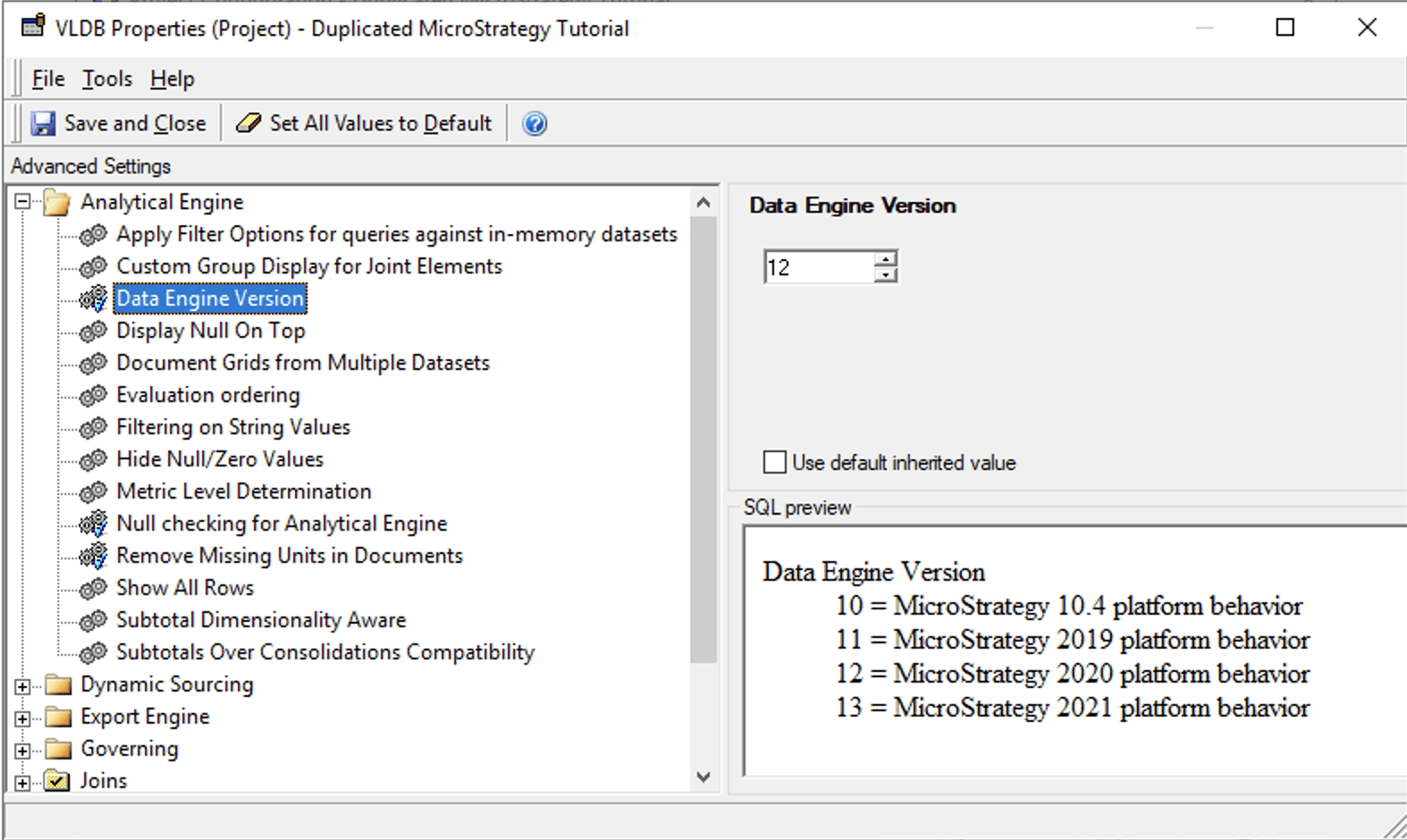
Task: Click the Analytical Engine folder icon
Action: [57, 203]
